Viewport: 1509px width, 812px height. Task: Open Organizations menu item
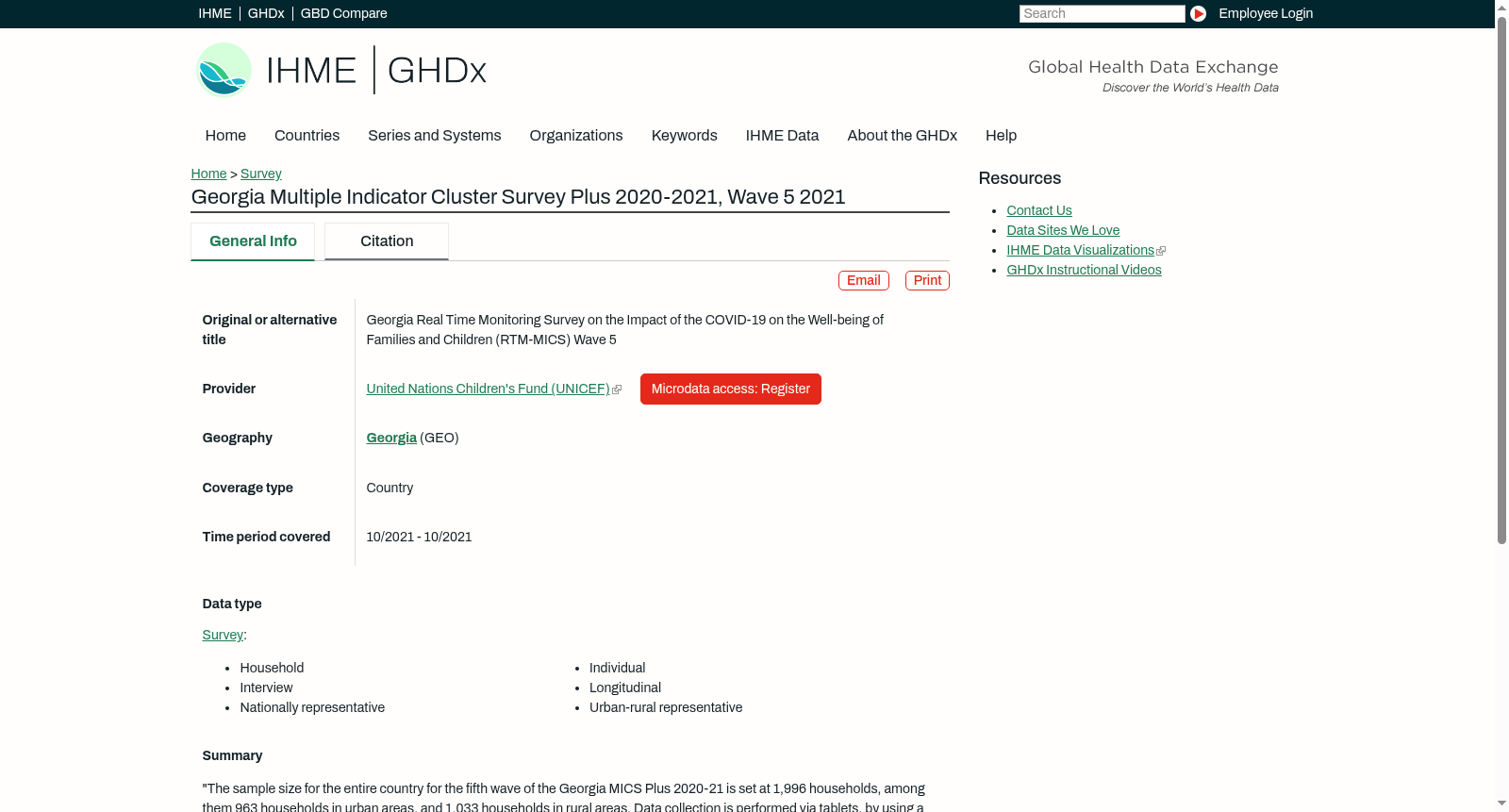576,136
